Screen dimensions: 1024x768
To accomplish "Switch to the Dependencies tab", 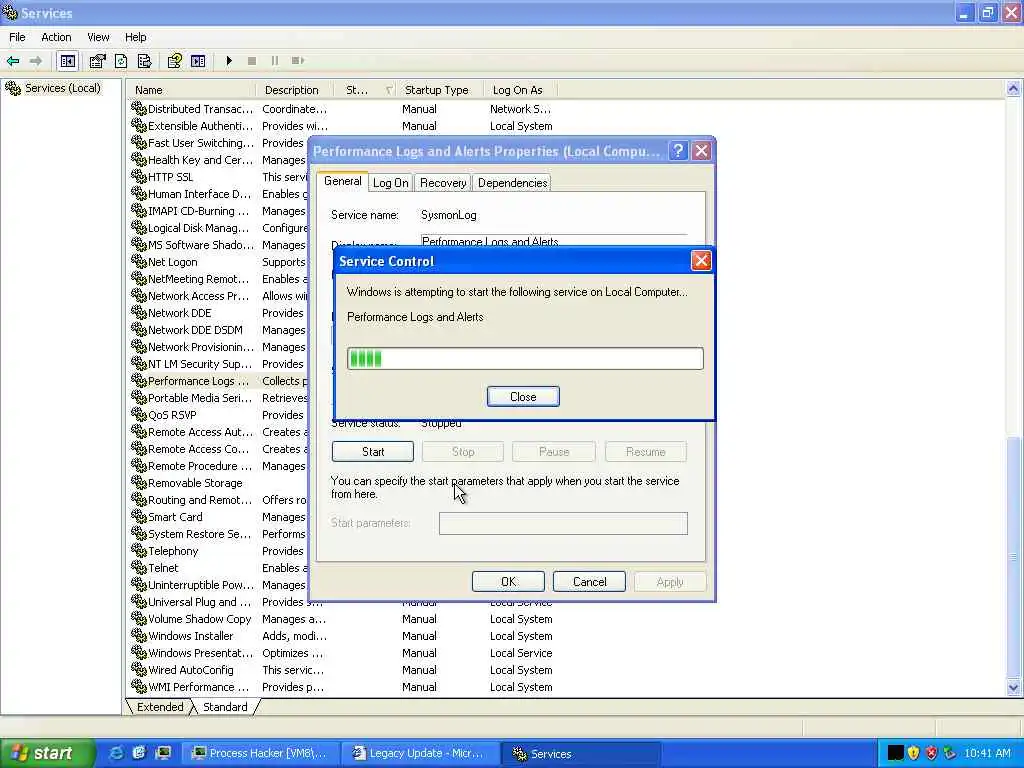I will (513, 184).
